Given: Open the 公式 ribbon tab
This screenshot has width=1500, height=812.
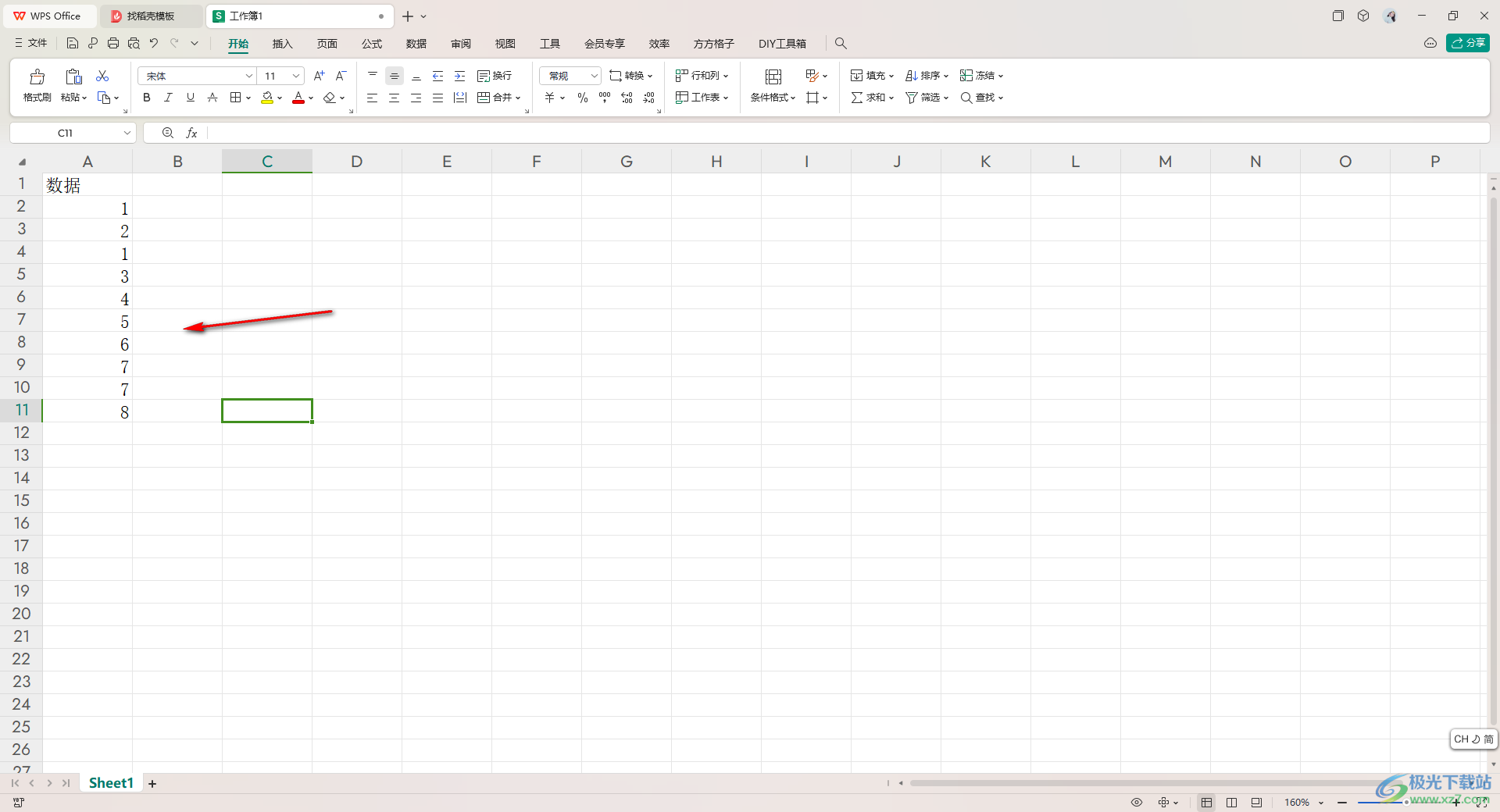Looking at the screenshot, I should tap(372, 44).
